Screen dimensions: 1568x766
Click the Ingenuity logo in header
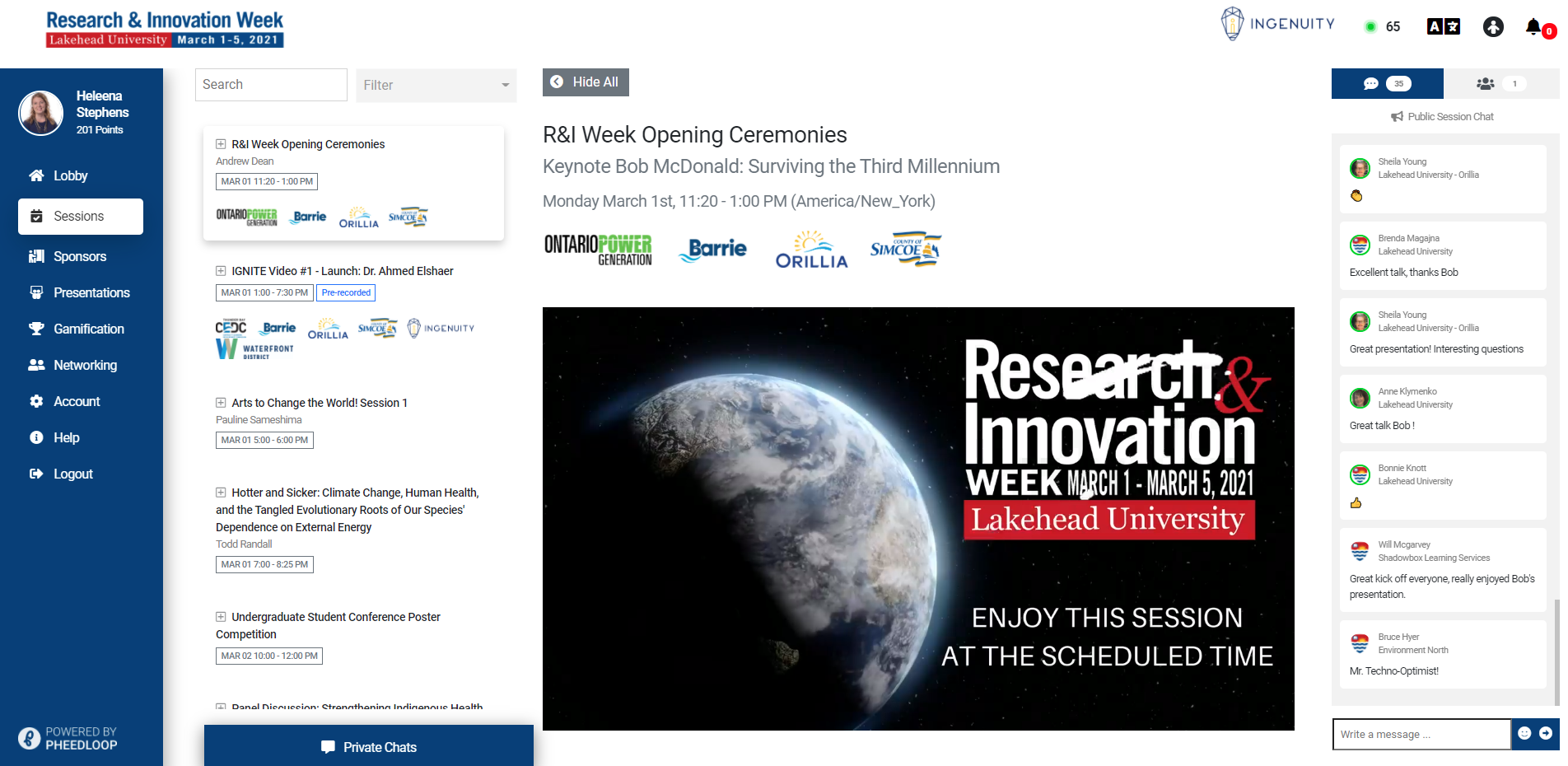pyautogui.click(x=1277, y=24)
